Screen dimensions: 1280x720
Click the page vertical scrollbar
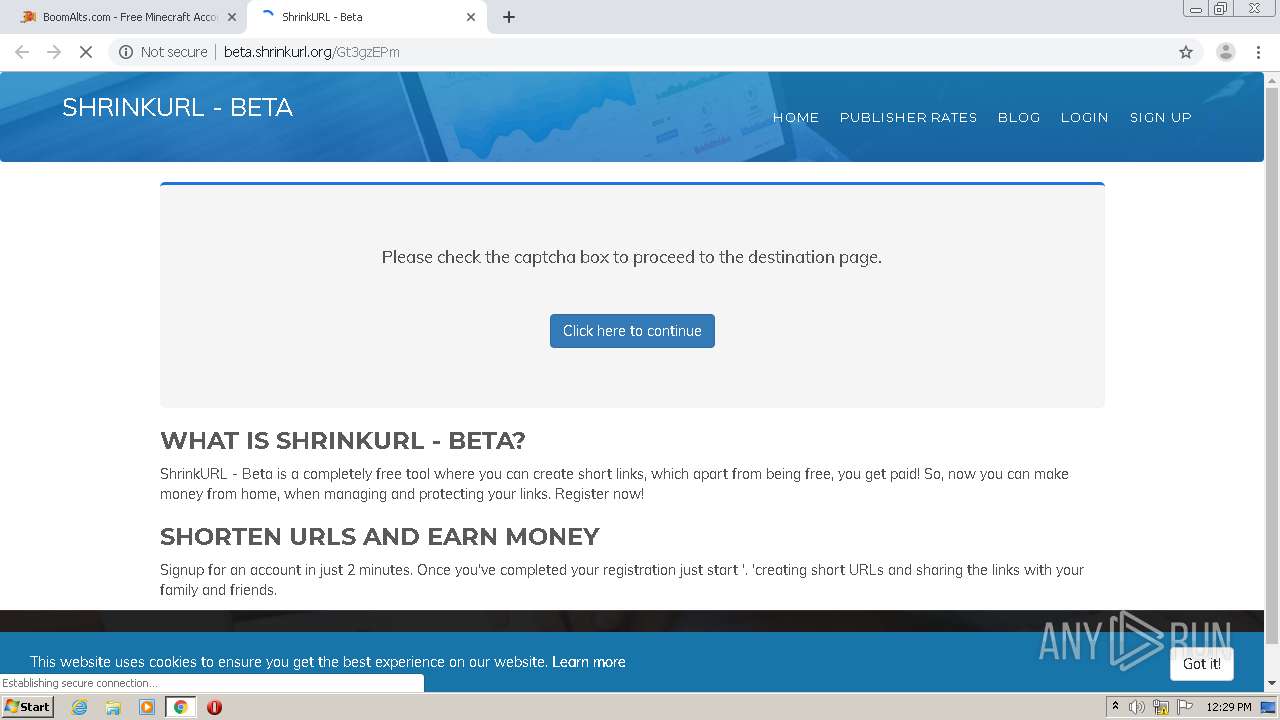[1272, 365]
